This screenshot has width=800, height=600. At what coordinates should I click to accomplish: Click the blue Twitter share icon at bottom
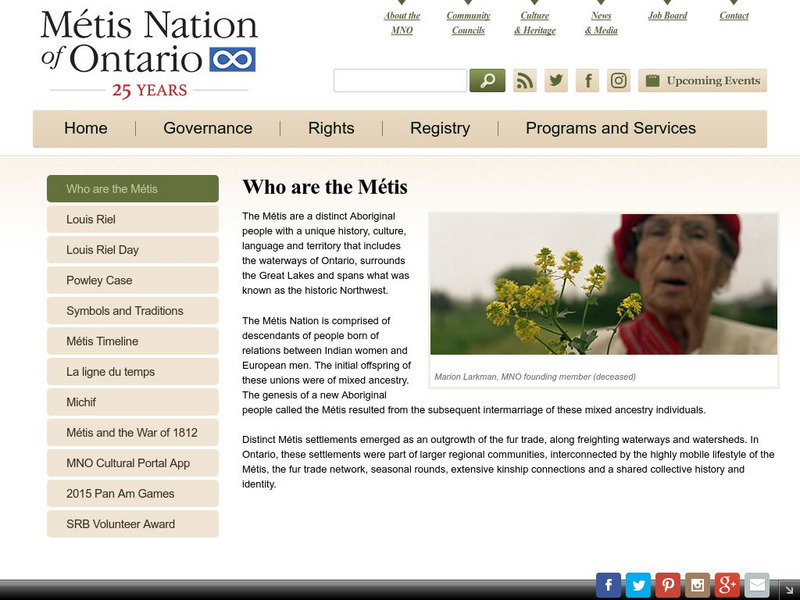click(x=637, y=584)
